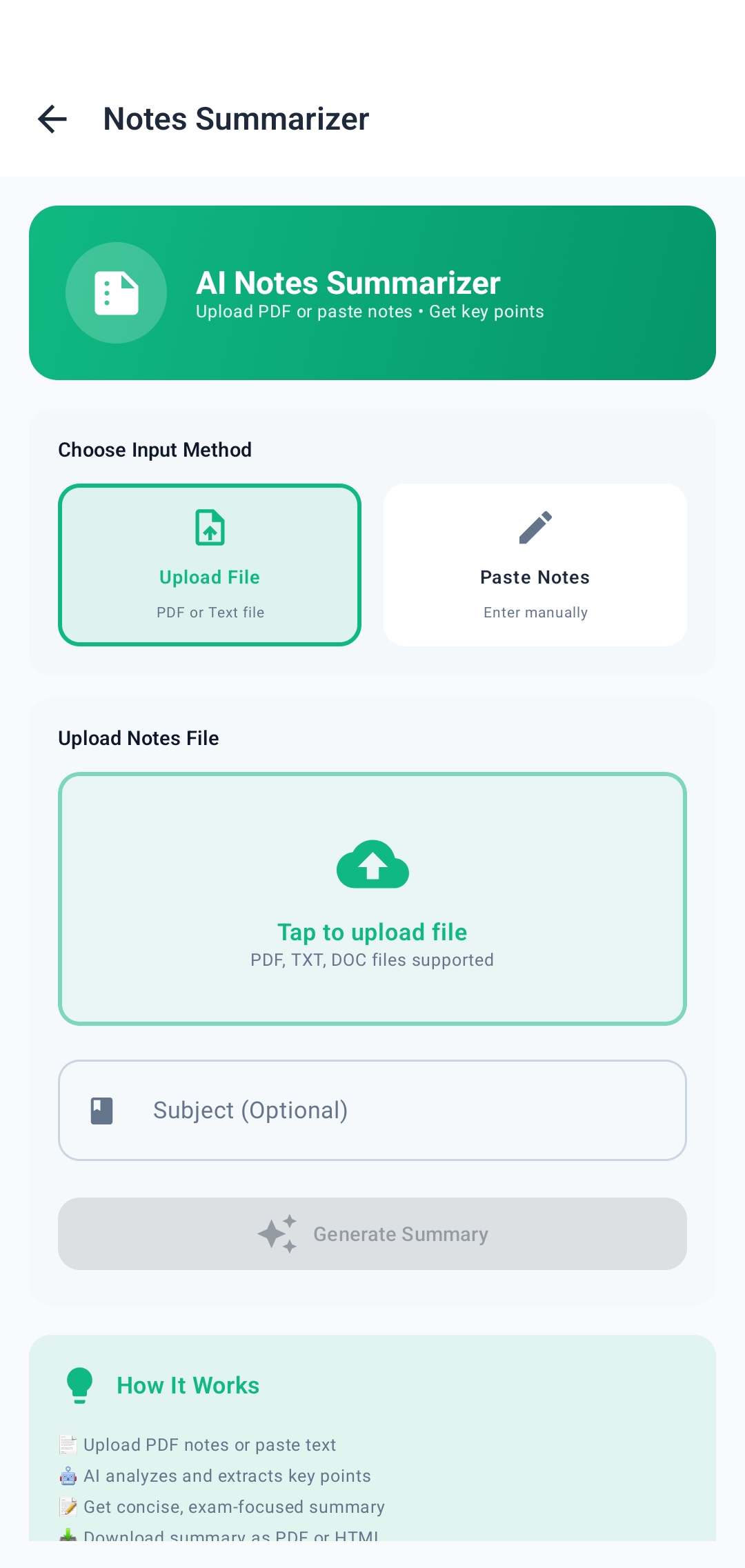Click the robot emoji beside AI analyzes step

[67, 1476]
